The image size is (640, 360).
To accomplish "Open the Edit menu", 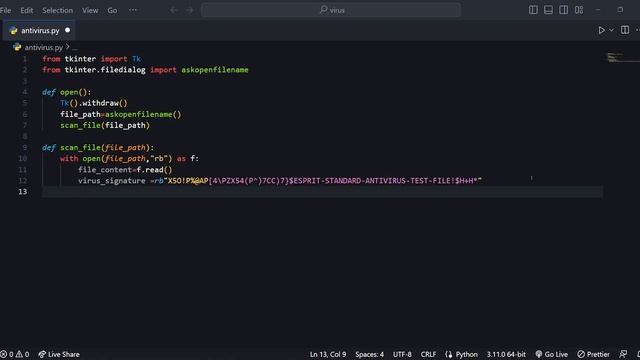I will (27, 10).
